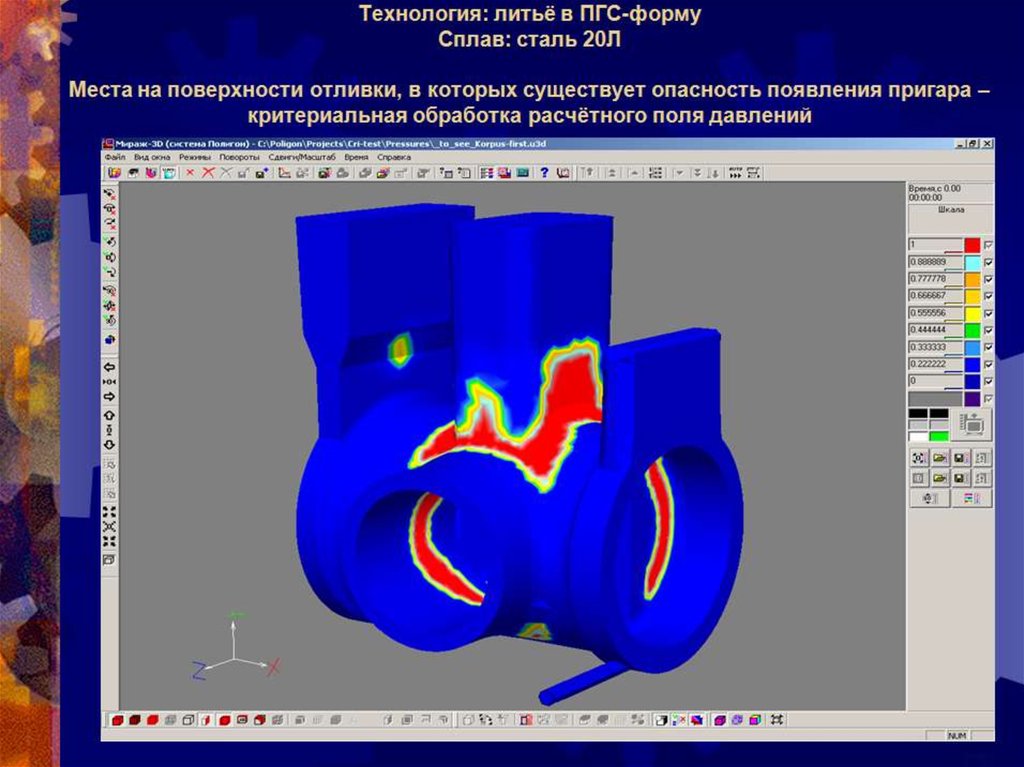Screen dimensions: 1024x767
Task: Click the wireframe cube bottom toolbar icon
Action: point(188,720)
